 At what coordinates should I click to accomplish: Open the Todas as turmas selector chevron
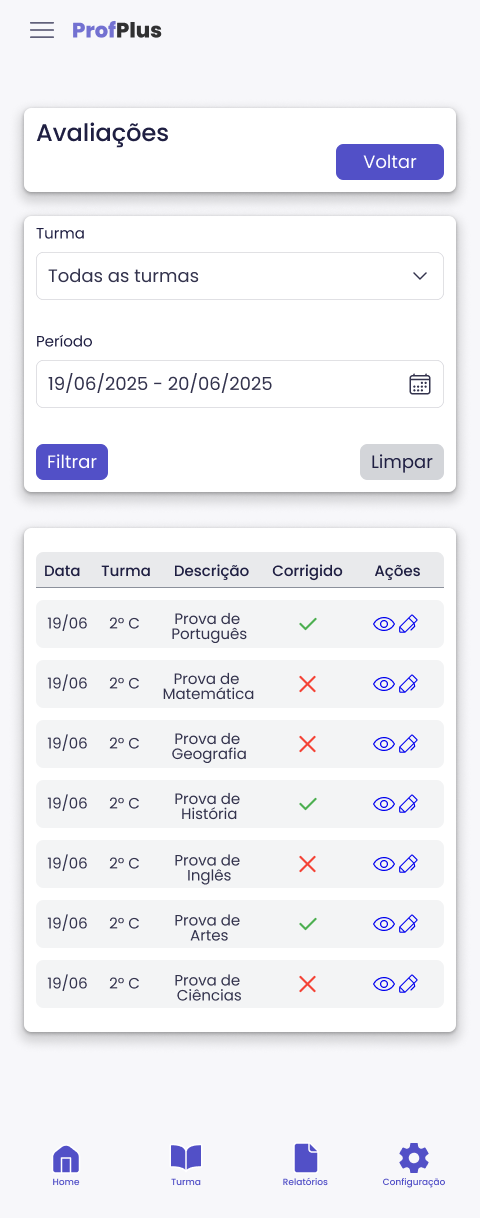[x=420, y=276]
